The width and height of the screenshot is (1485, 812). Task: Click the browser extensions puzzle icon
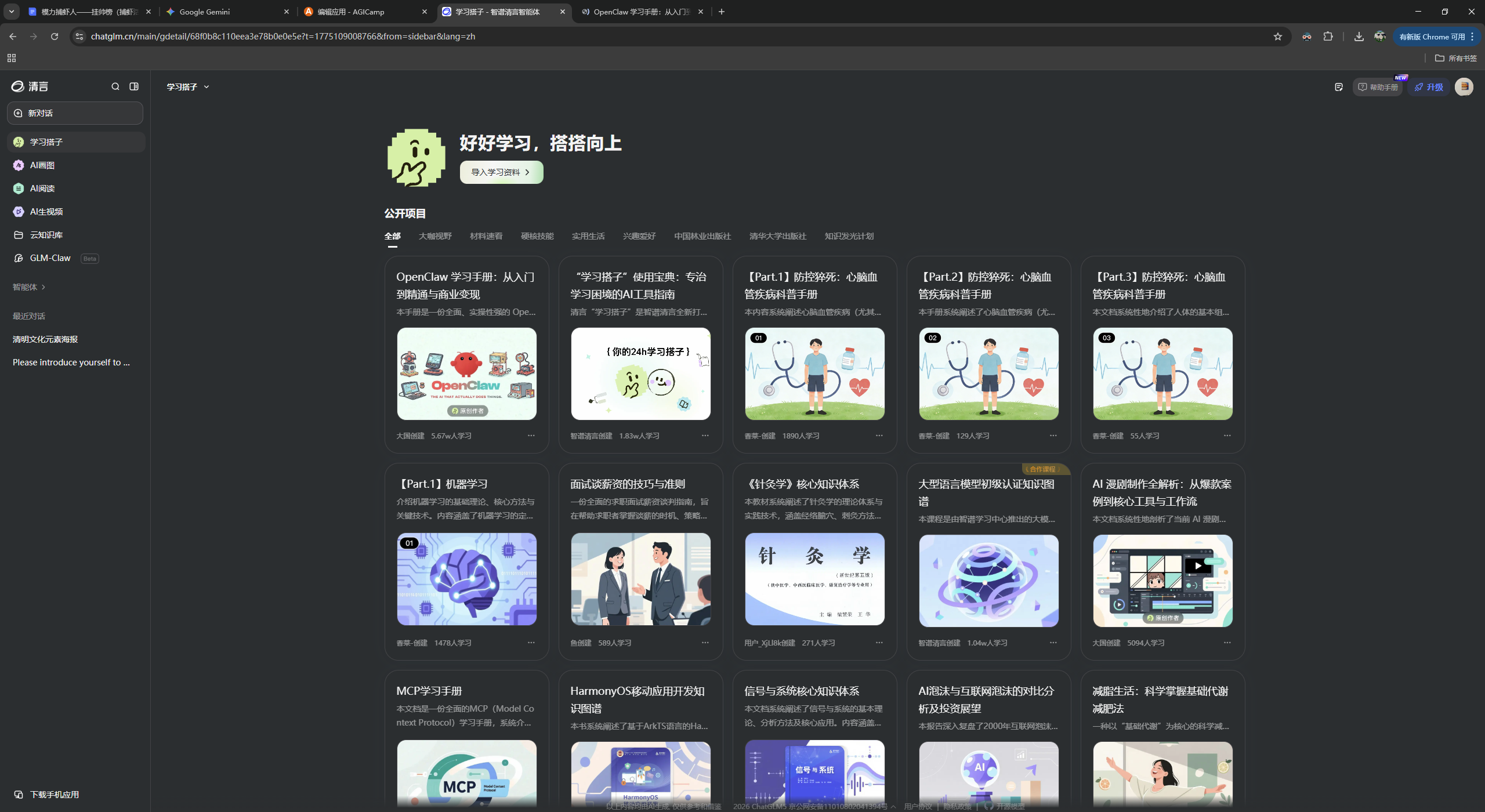(1328, 36)
